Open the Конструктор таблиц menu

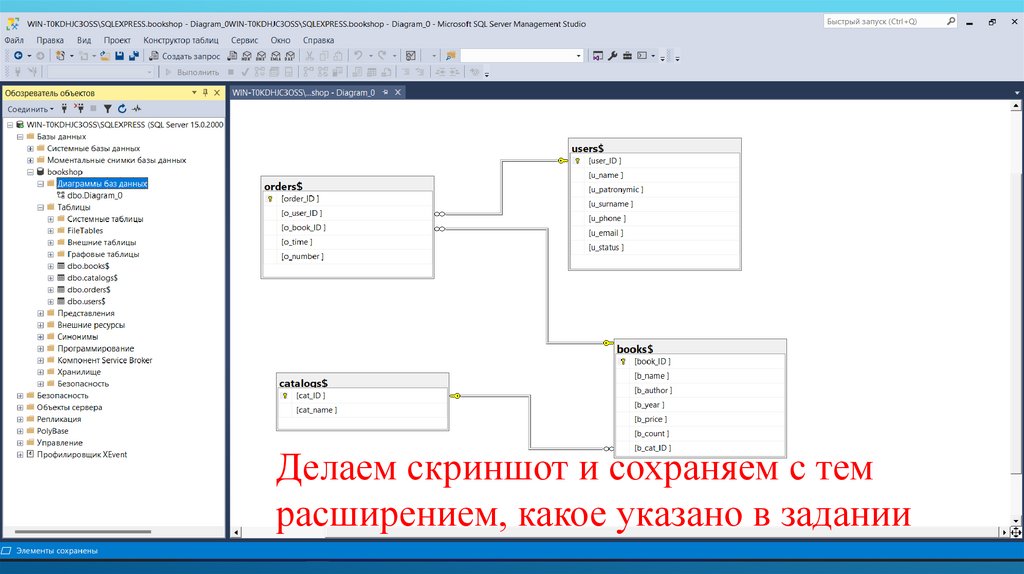(181, 40)
